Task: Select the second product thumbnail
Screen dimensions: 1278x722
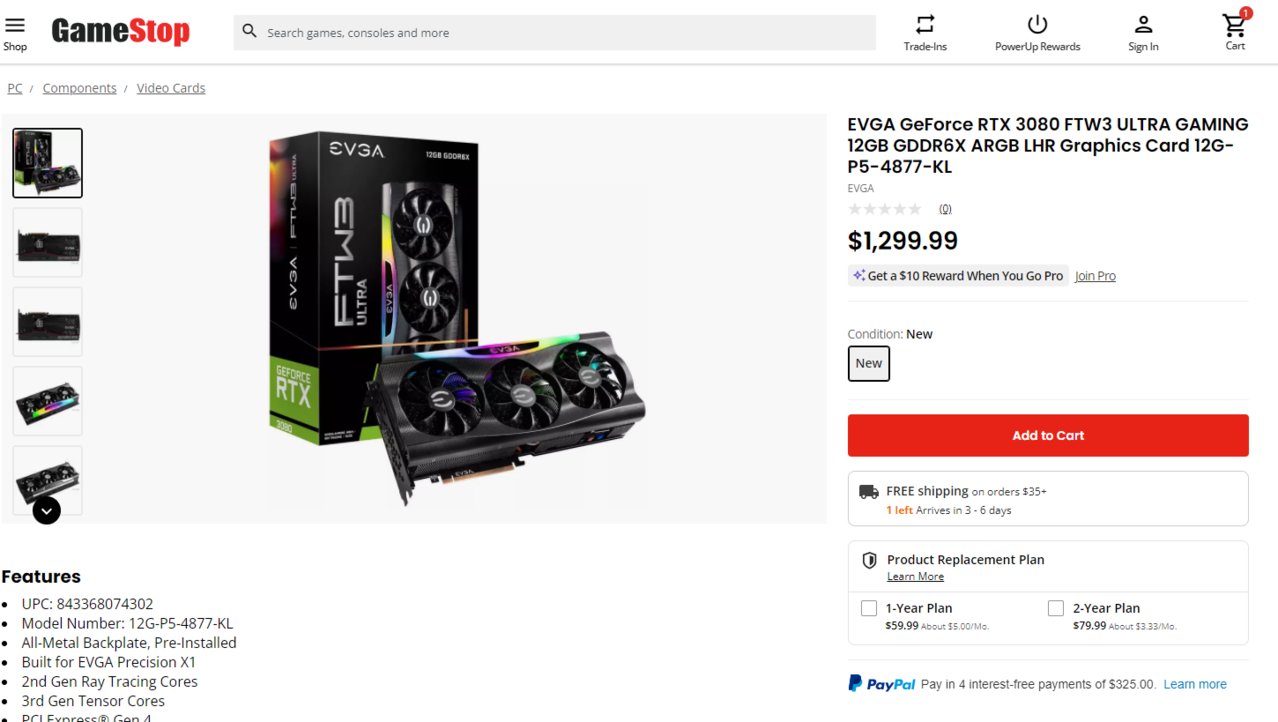Action: [x=47, y=242]
